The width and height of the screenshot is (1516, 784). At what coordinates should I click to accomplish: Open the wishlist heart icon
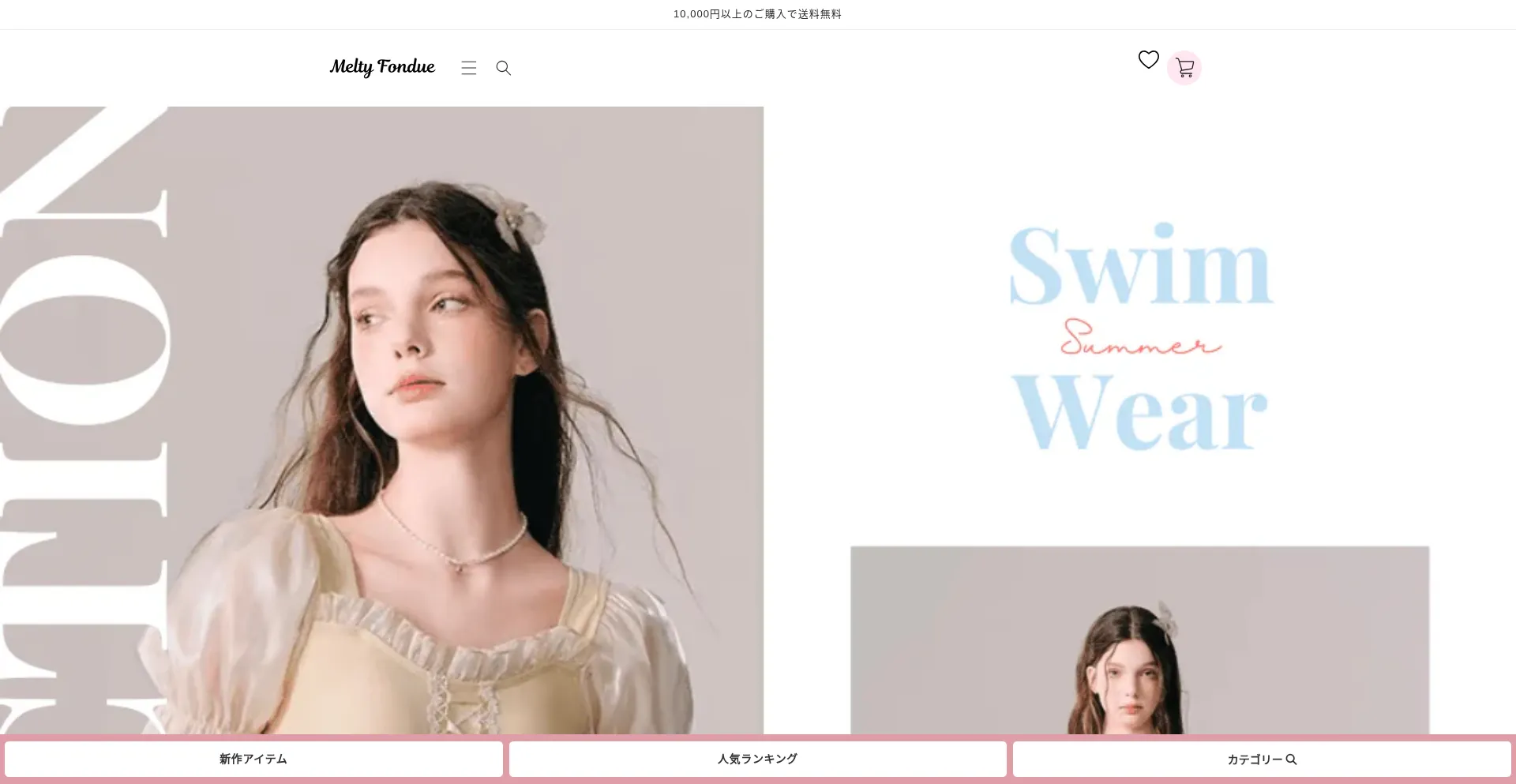point(1149,59)
